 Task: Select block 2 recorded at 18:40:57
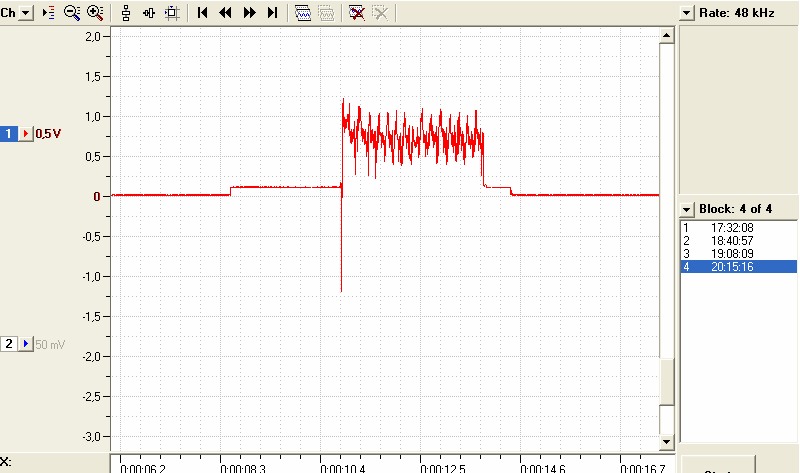[x=738, y=240]
